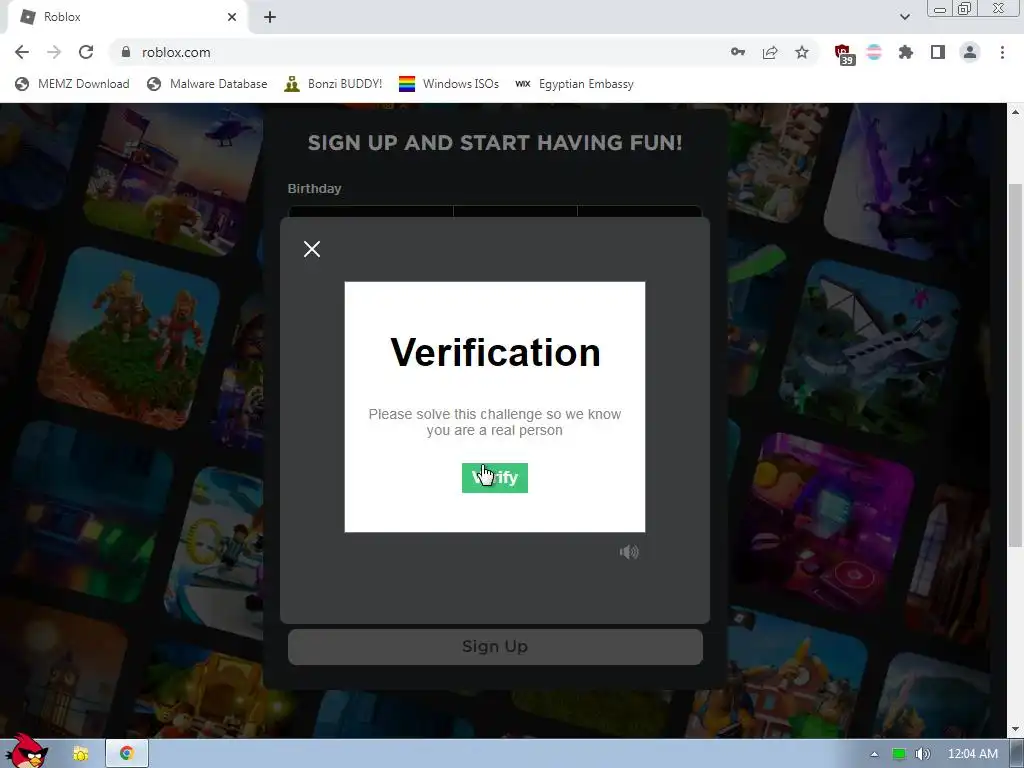This screenshot has width=1024, height=768.
Task: Click the "SIGN UP AND START HAVING FUN!" heading
Action: tap(495, 142)
